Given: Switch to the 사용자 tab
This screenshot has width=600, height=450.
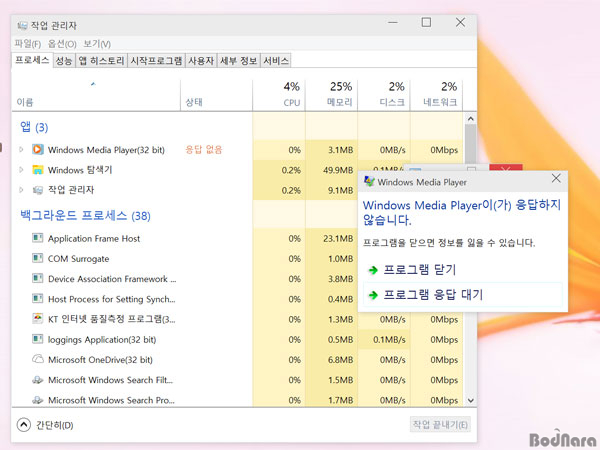Looking at the screenshot, I should coord(201,60).
